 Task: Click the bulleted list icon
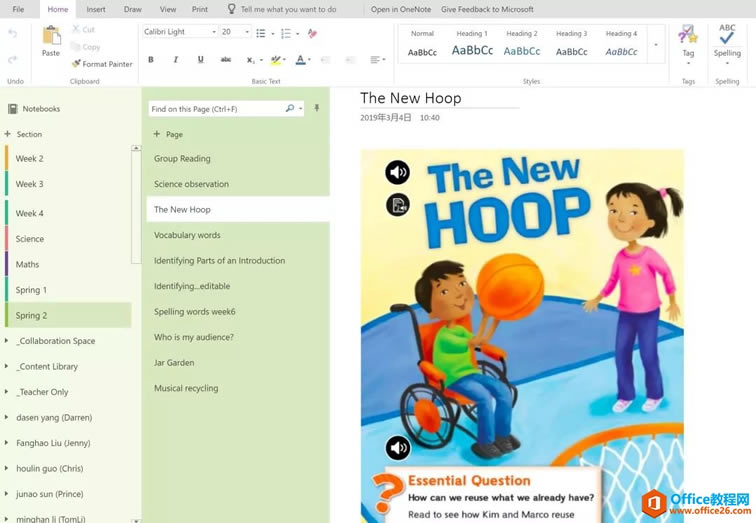[261, 33]
